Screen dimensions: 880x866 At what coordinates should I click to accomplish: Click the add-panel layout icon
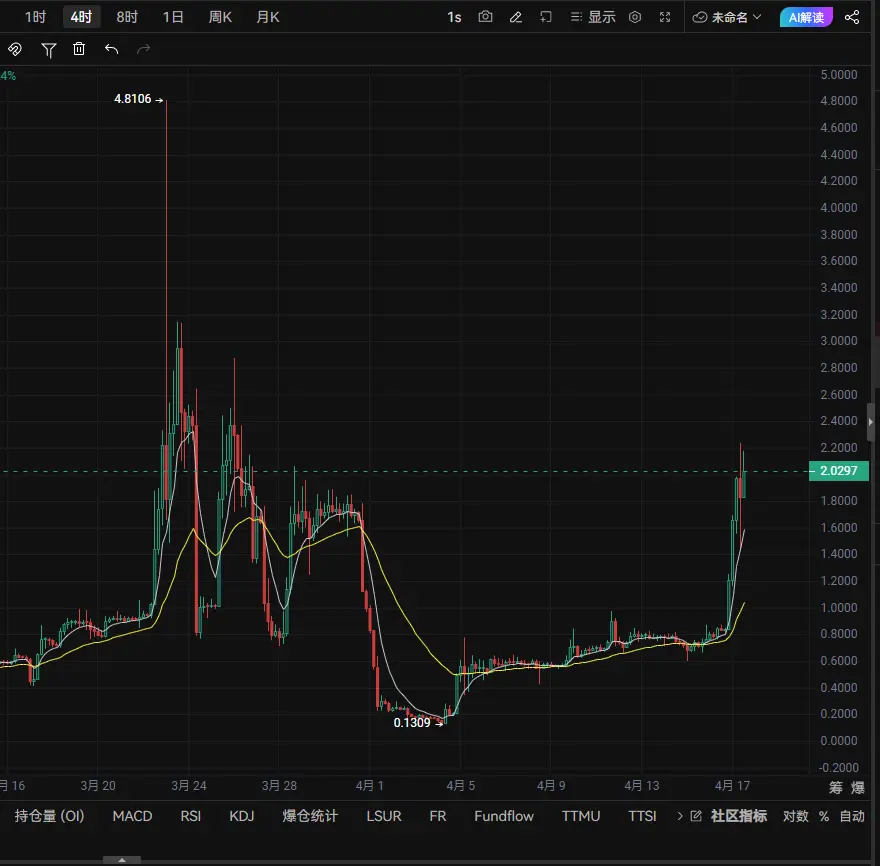546,17
